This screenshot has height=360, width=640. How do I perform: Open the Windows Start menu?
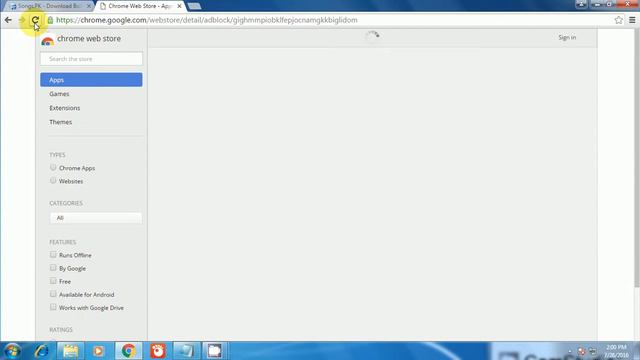12,351
